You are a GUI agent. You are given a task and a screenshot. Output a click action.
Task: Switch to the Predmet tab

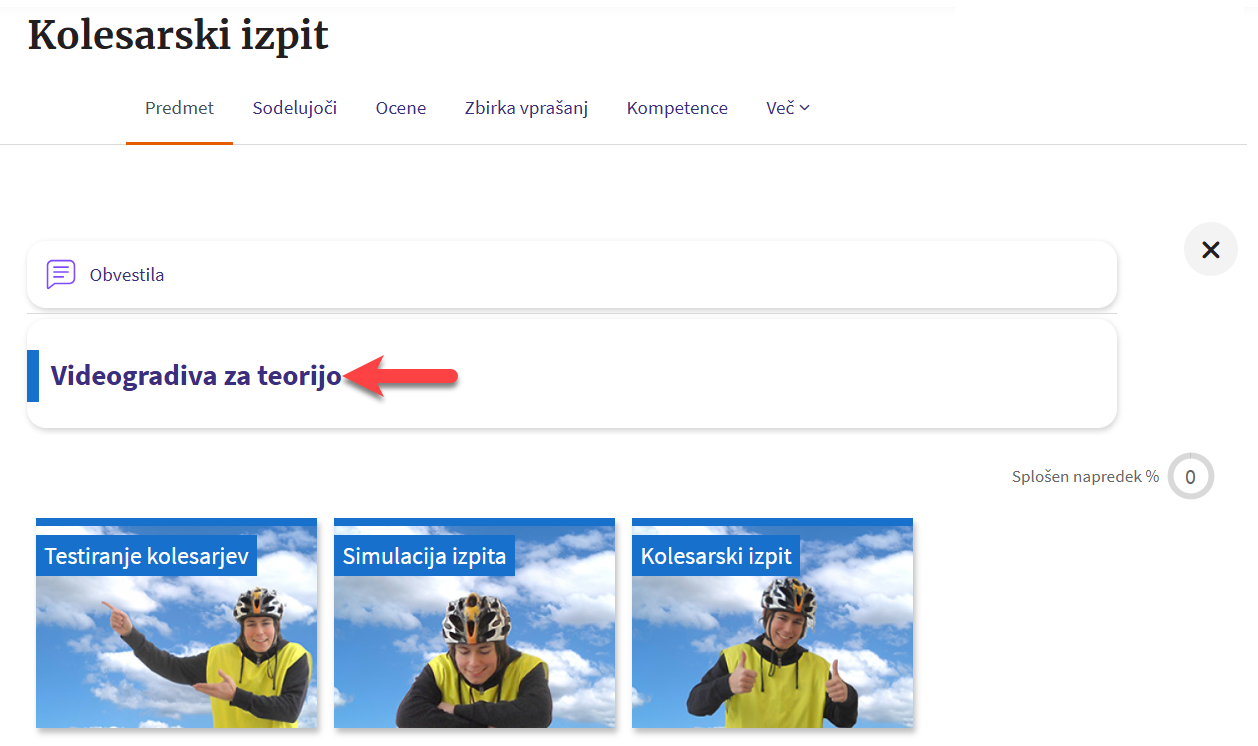pos(179,108)
